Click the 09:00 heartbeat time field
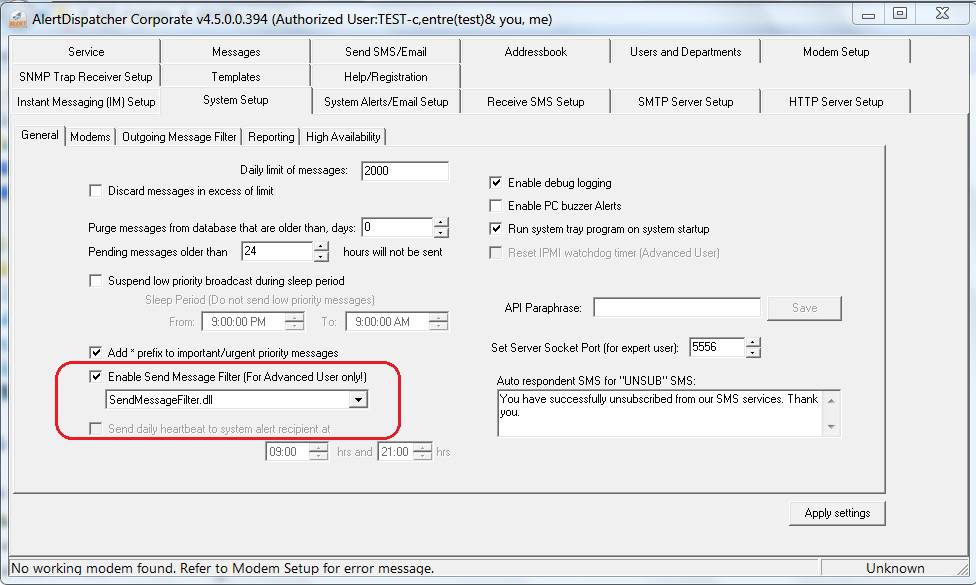Image resolution: width=976 pixels, height=585 pixels. click(288, 452)
